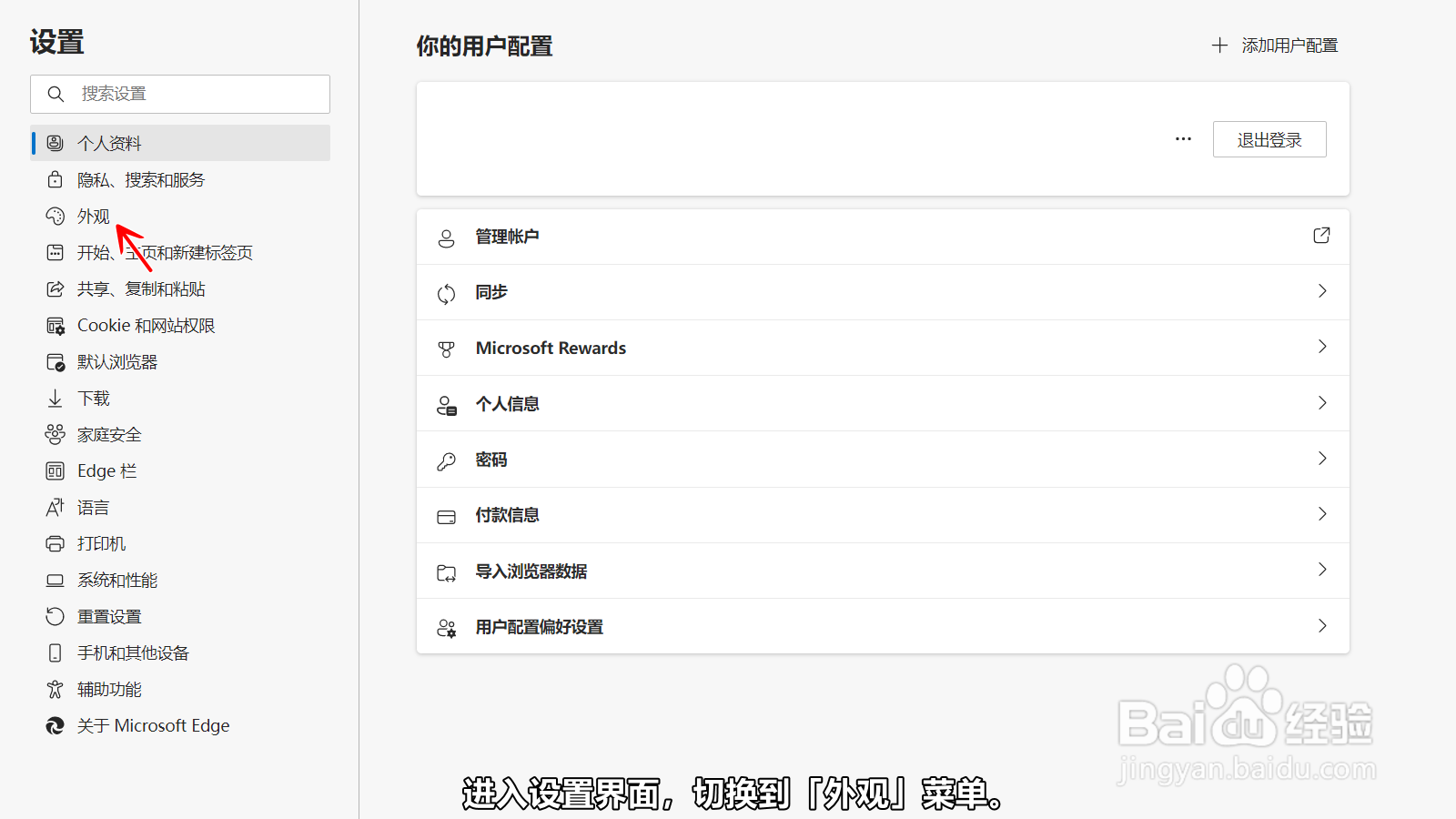Switch to the 默认浏览器 settings section
The height and width of the screenshot is (819, 1456).
click(117, 361)
